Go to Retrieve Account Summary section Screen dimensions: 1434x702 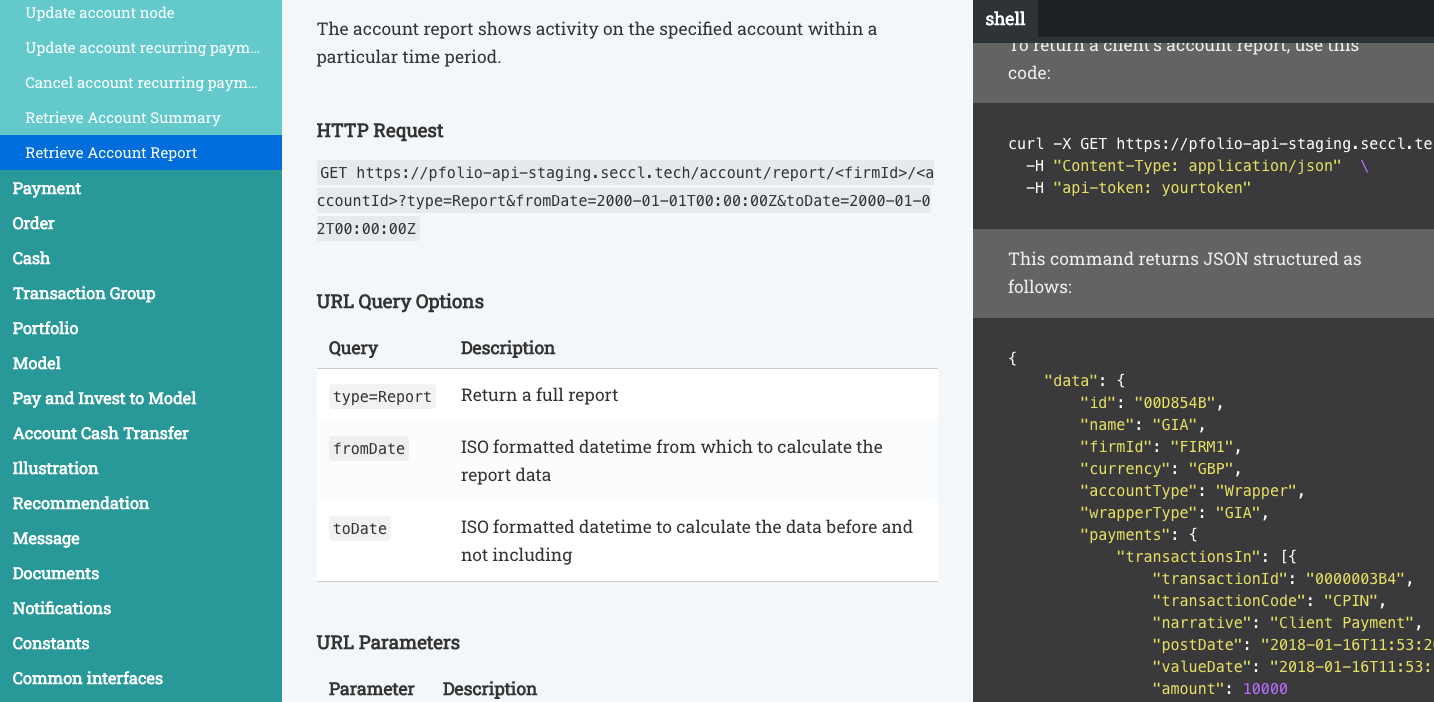click(x=122, y=118)
